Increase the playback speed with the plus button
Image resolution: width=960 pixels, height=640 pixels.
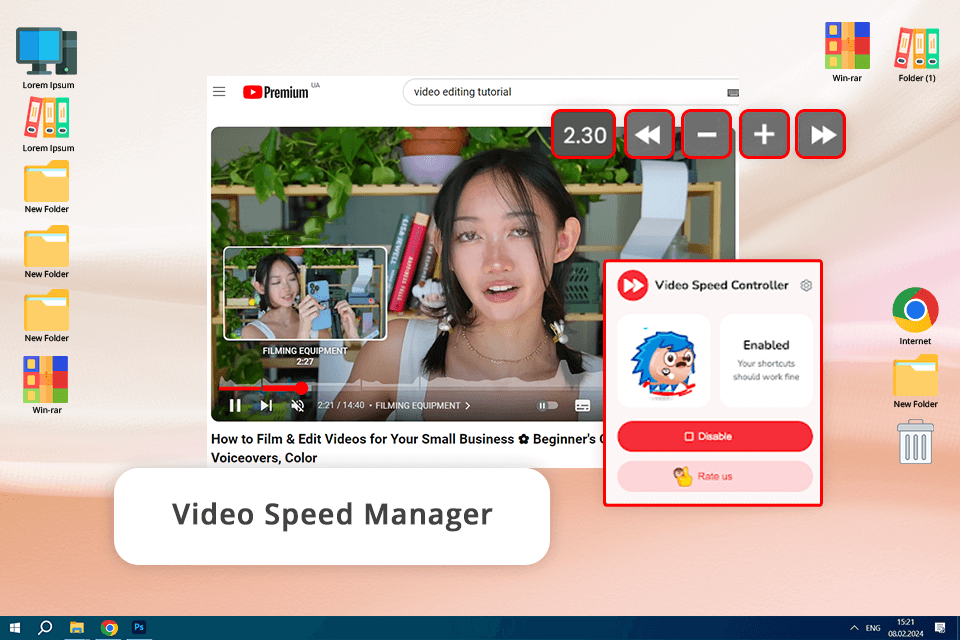(x=764, y=134)
